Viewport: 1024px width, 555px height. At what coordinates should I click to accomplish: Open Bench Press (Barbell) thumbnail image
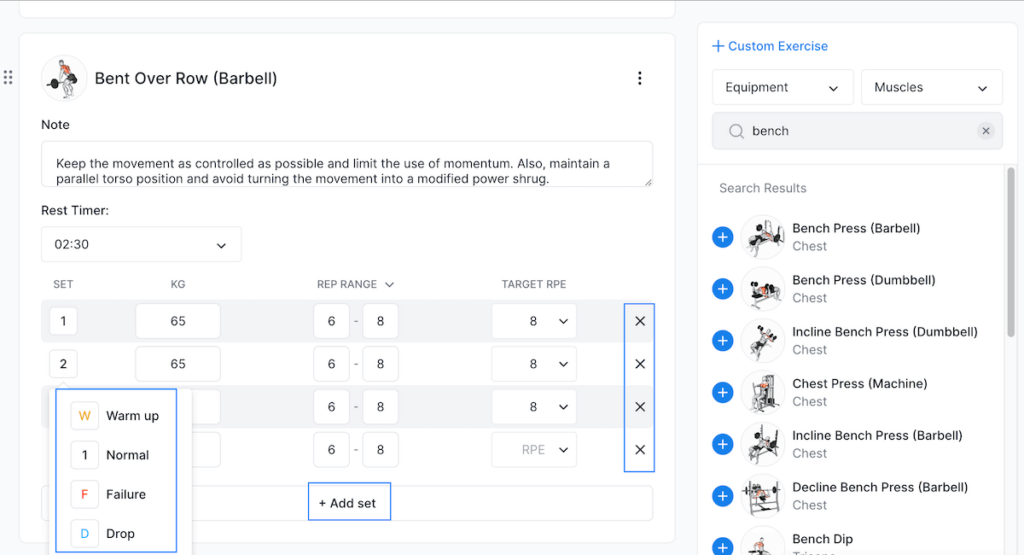click(x=763, y=237)
